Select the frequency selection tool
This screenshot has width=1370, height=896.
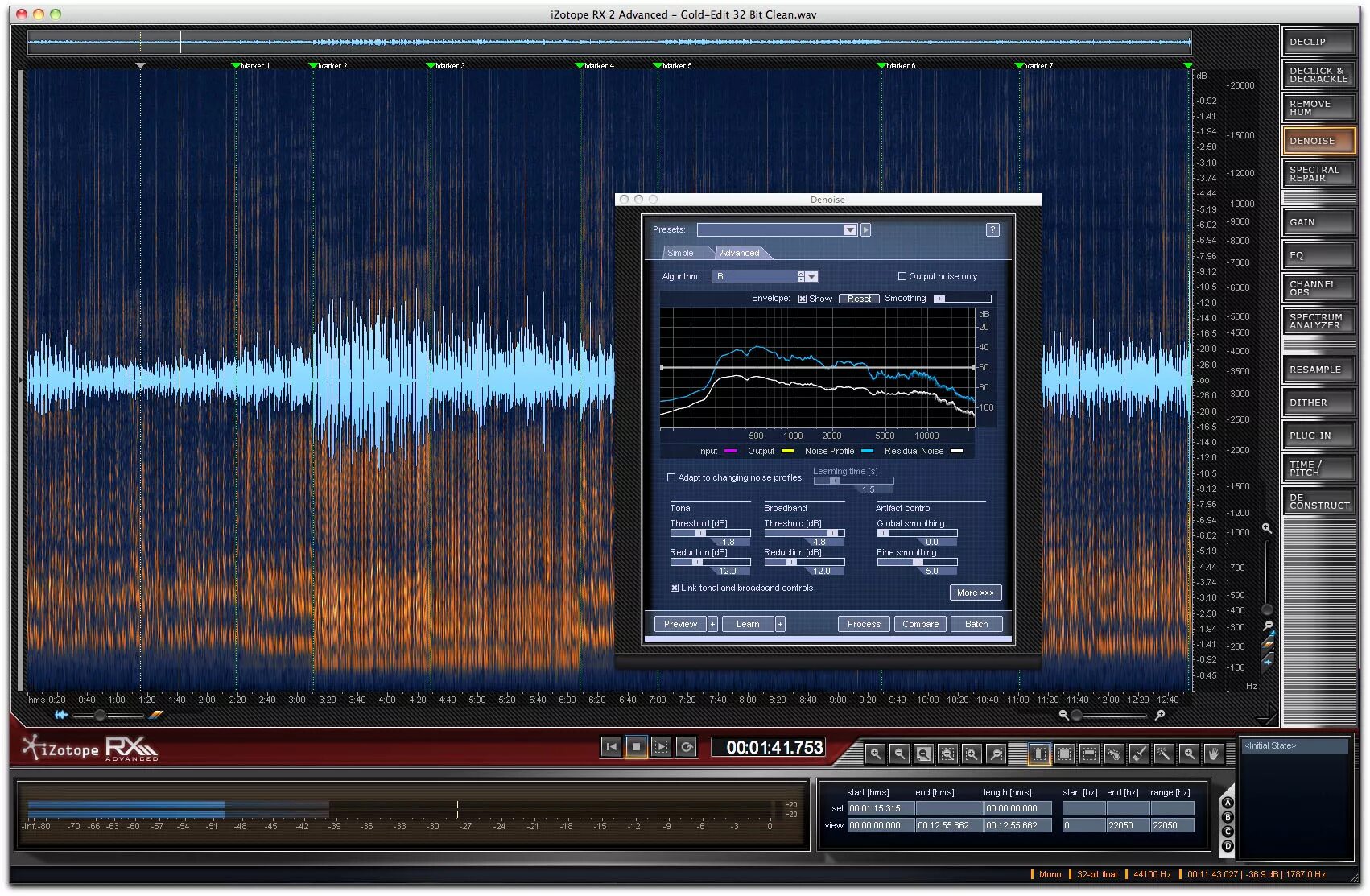click(x=1089, y=754)
